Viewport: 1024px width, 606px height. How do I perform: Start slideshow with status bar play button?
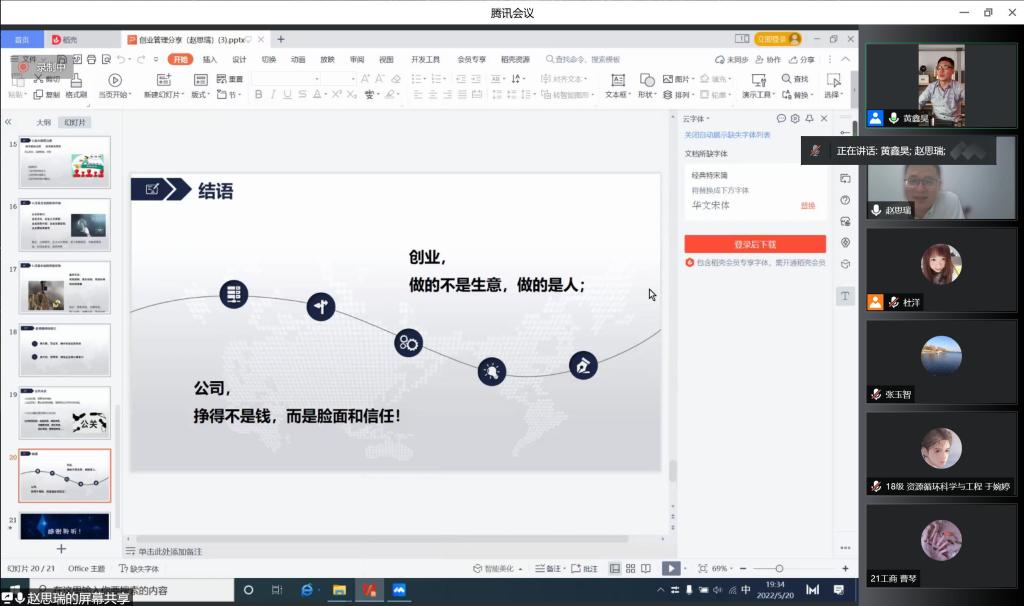pos(670,568)
